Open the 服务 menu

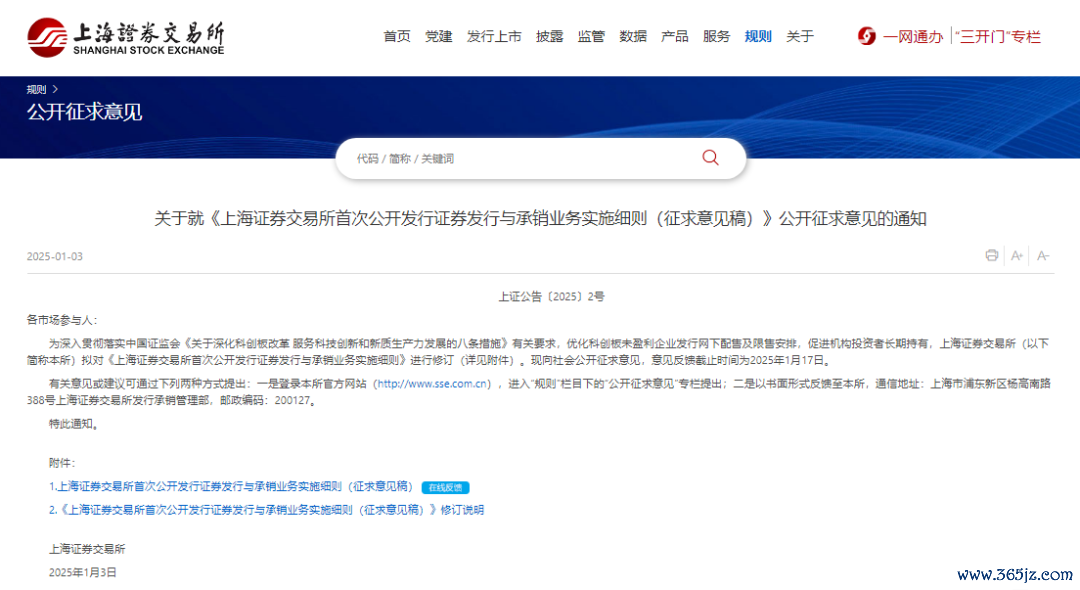pos(716,36)
